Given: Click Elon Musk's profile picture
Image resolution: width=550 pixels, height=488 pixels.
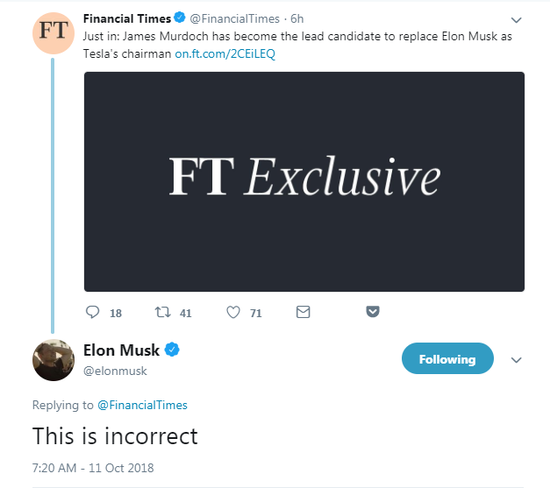Looking at the screenshot, I should coord(53,360).
